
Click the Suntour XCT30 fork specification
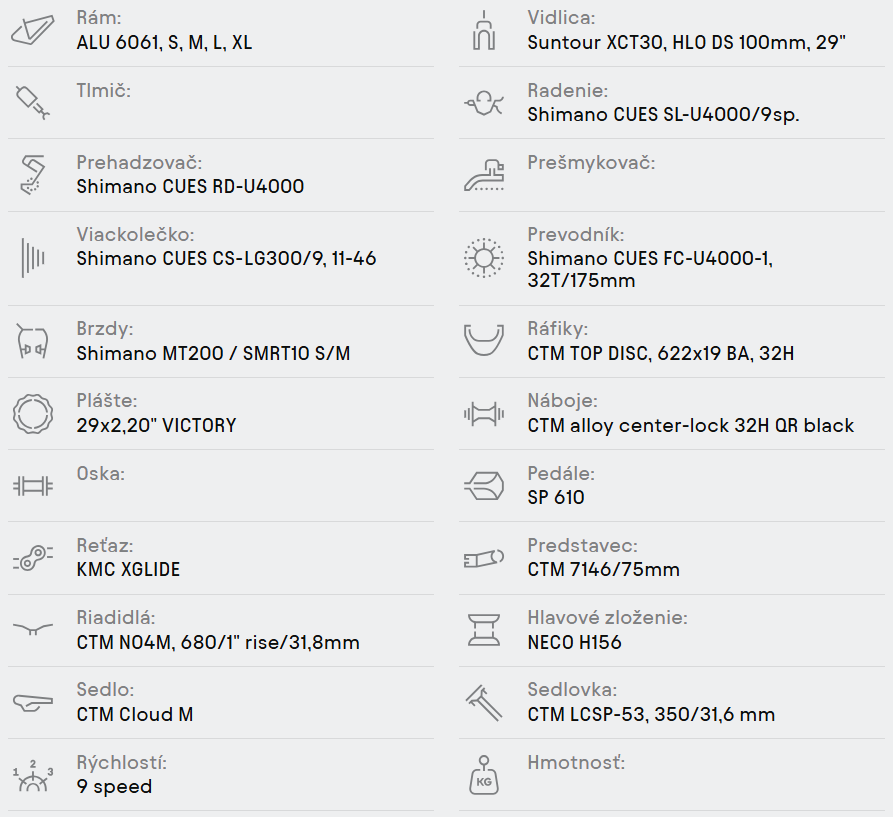coord(687,43)
